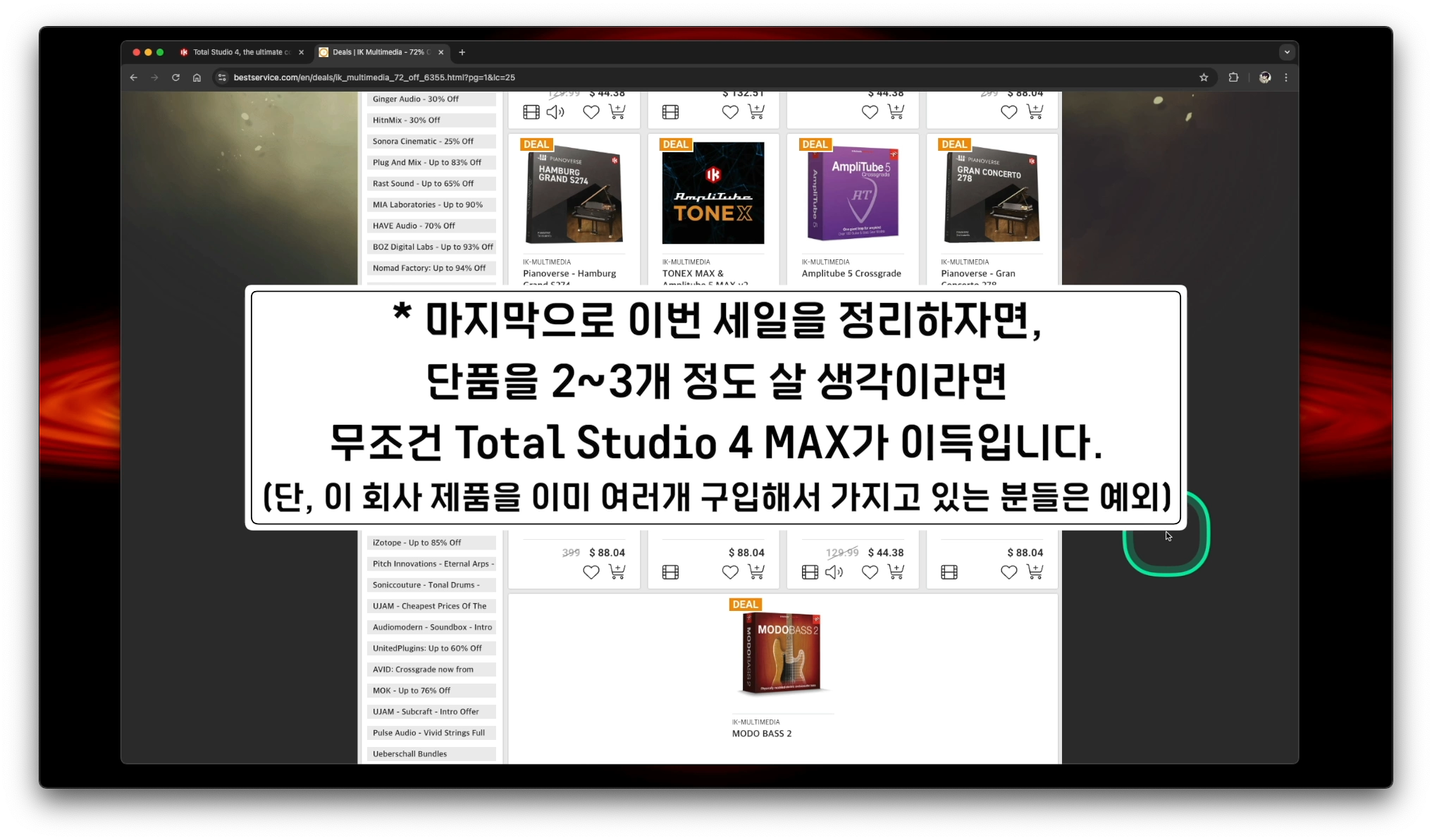Open iZotope - Up to 85% Off deal

tap(431, 543)
